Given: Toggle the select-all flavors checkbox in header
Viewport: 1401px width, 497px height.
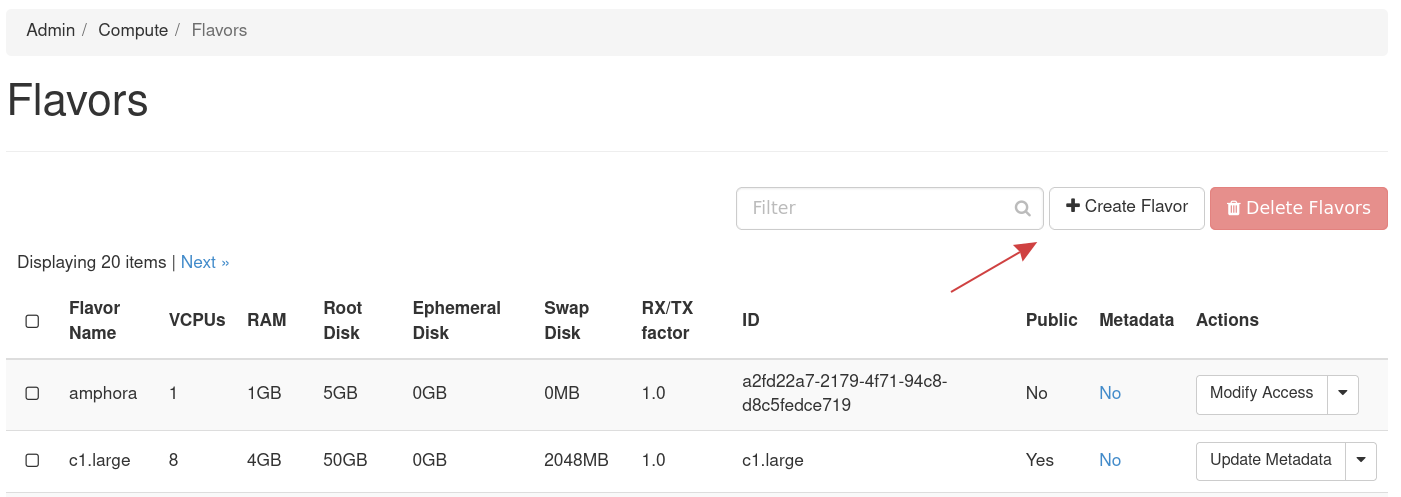Looking at the screenshot, I should pyautogui.click(x=32, y=321).
